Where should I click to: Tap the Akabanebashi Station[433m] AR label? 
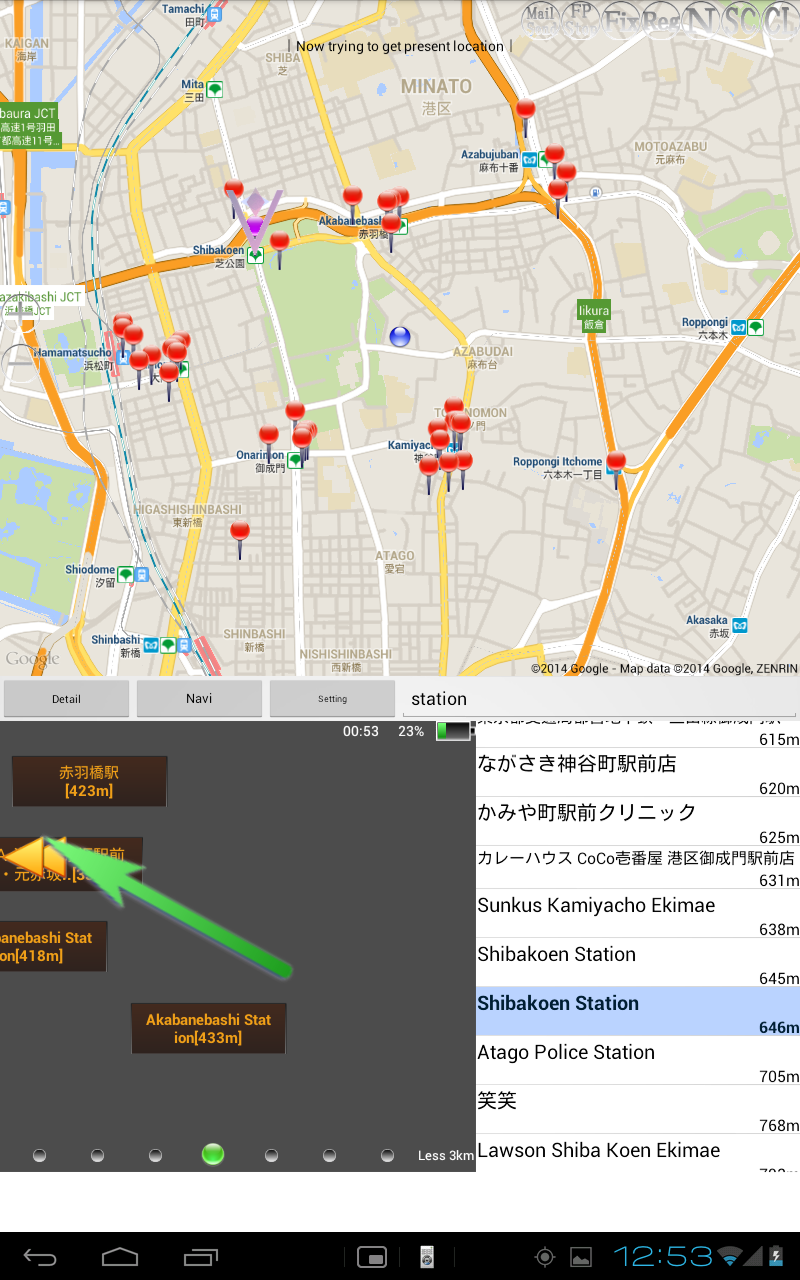(x=208, y=1028)
